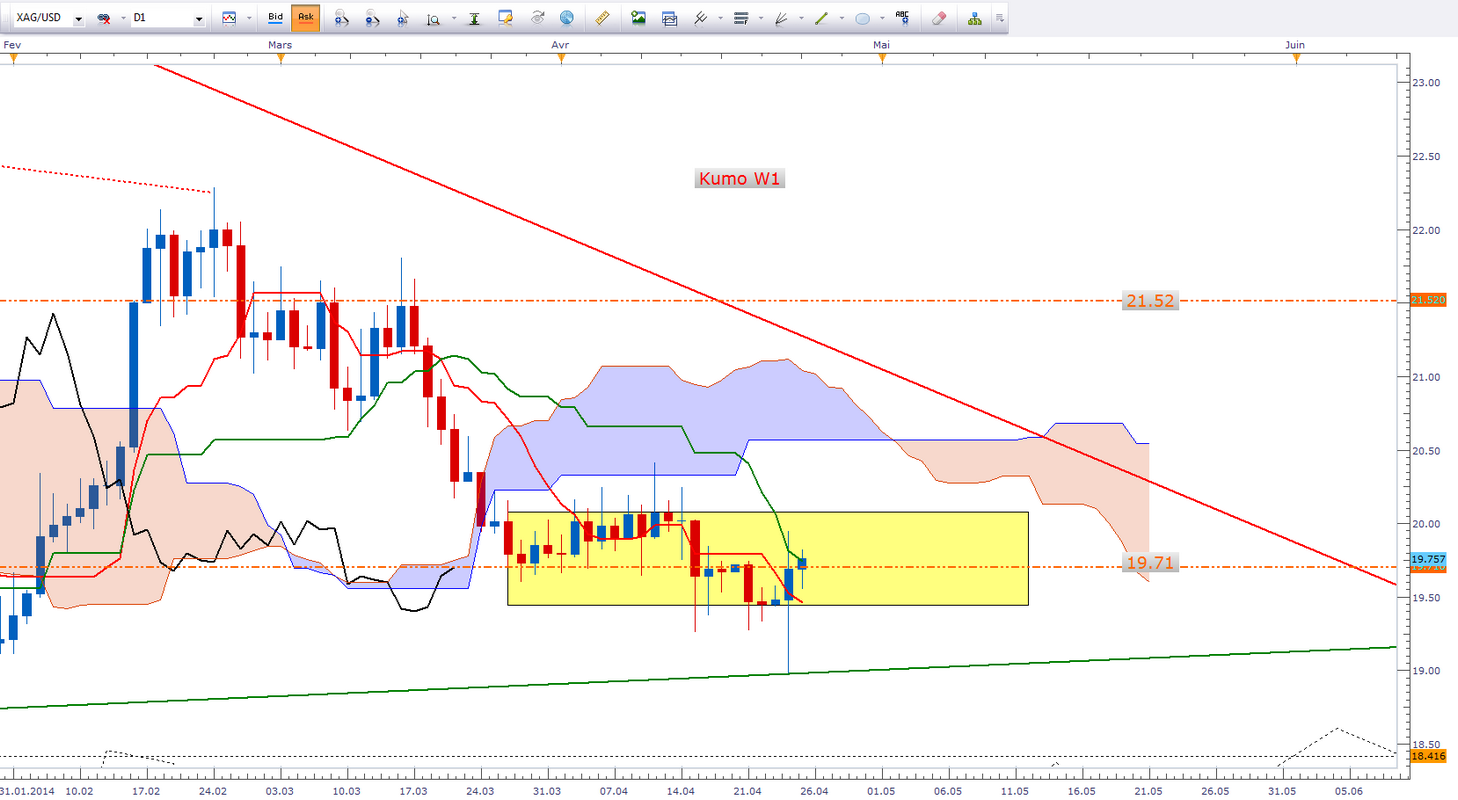Zoom out with the magnifier minus tool
The height and width of the screenshot is (800, 1458).
372,18
